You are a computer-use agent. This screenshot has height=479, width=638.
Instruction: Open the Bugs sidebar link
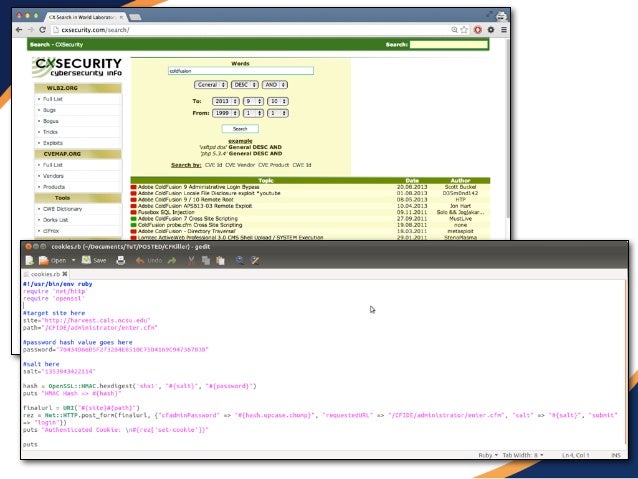(49, 110)
